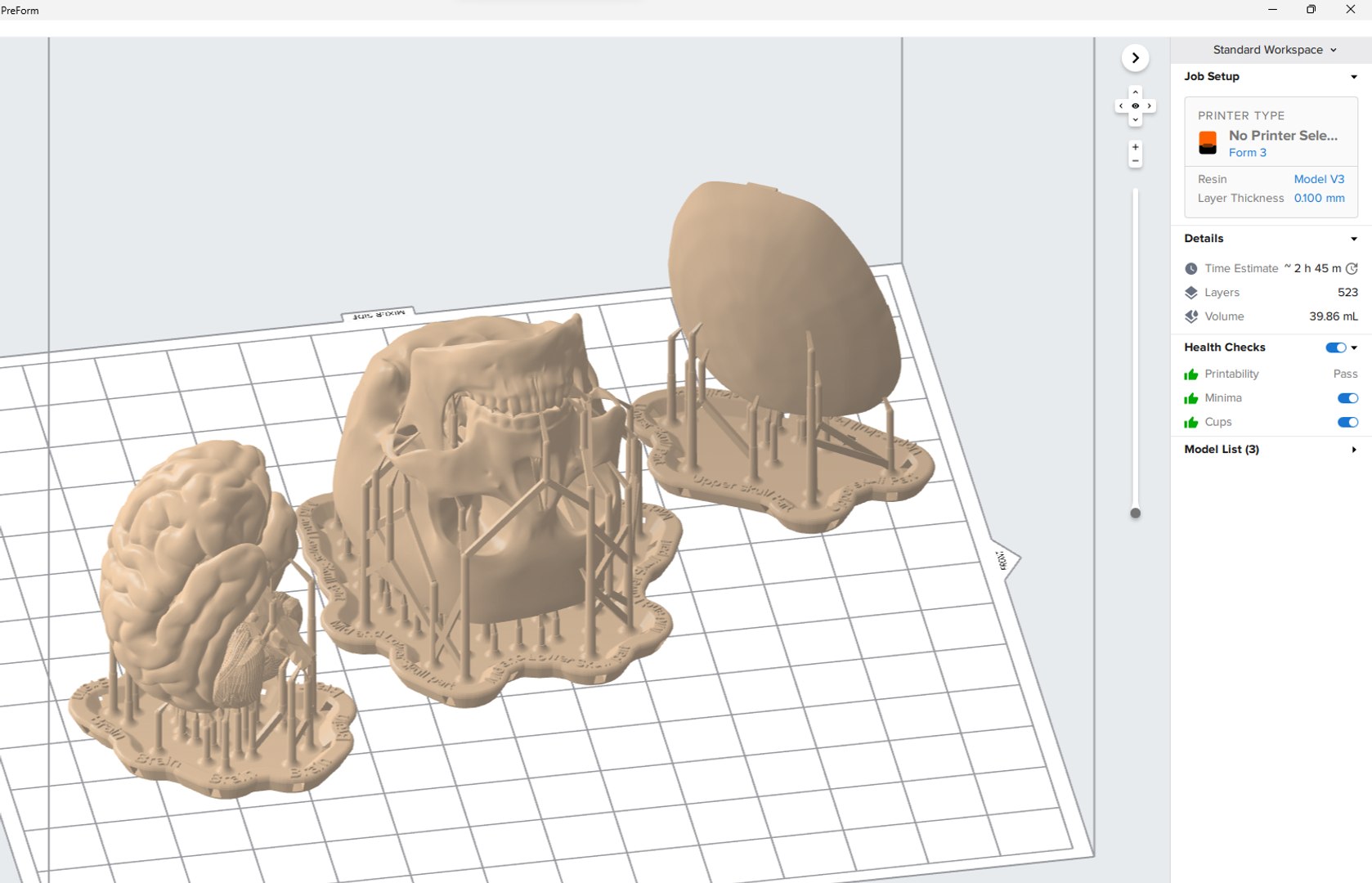Open the Standard Workspace dropdown
The width and height of the screenshot is (1372, 883).
pyautogui.click(x=1274, y=50)
